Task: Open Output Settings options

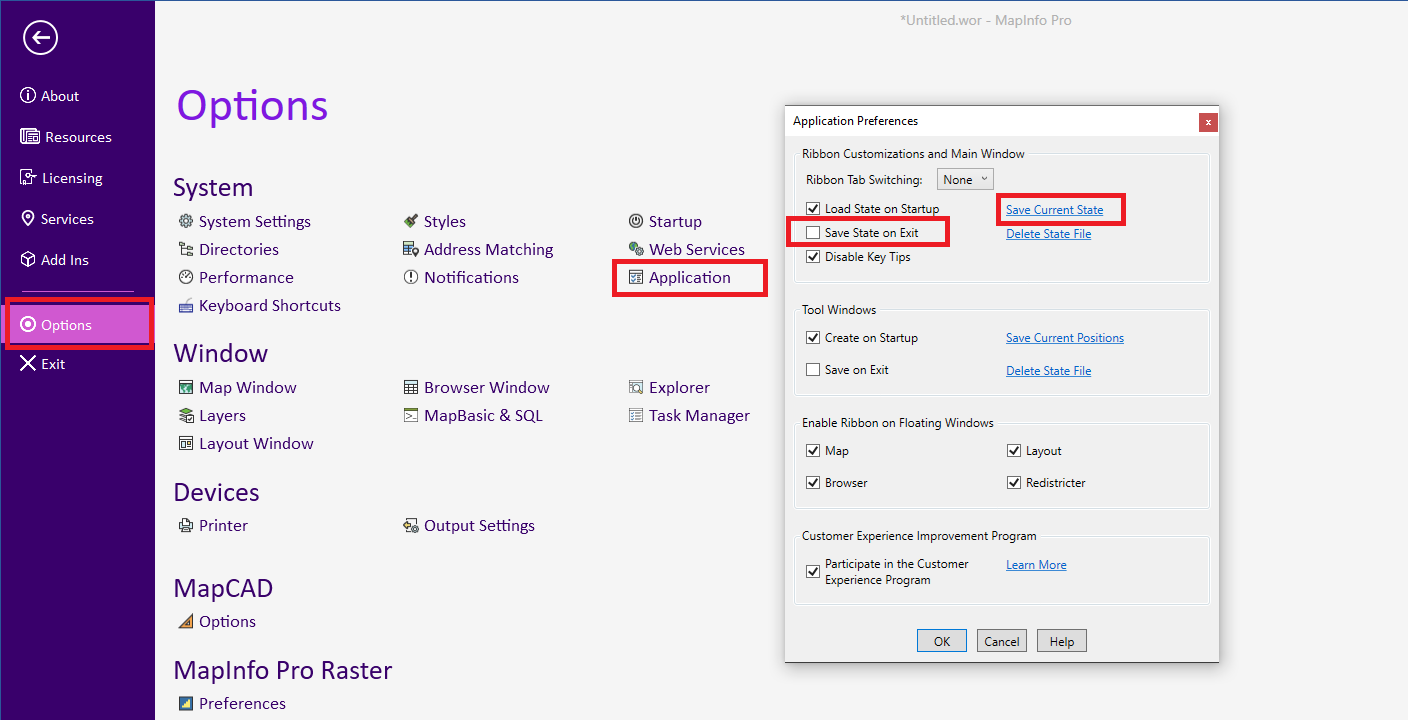Action: [469, 525]
